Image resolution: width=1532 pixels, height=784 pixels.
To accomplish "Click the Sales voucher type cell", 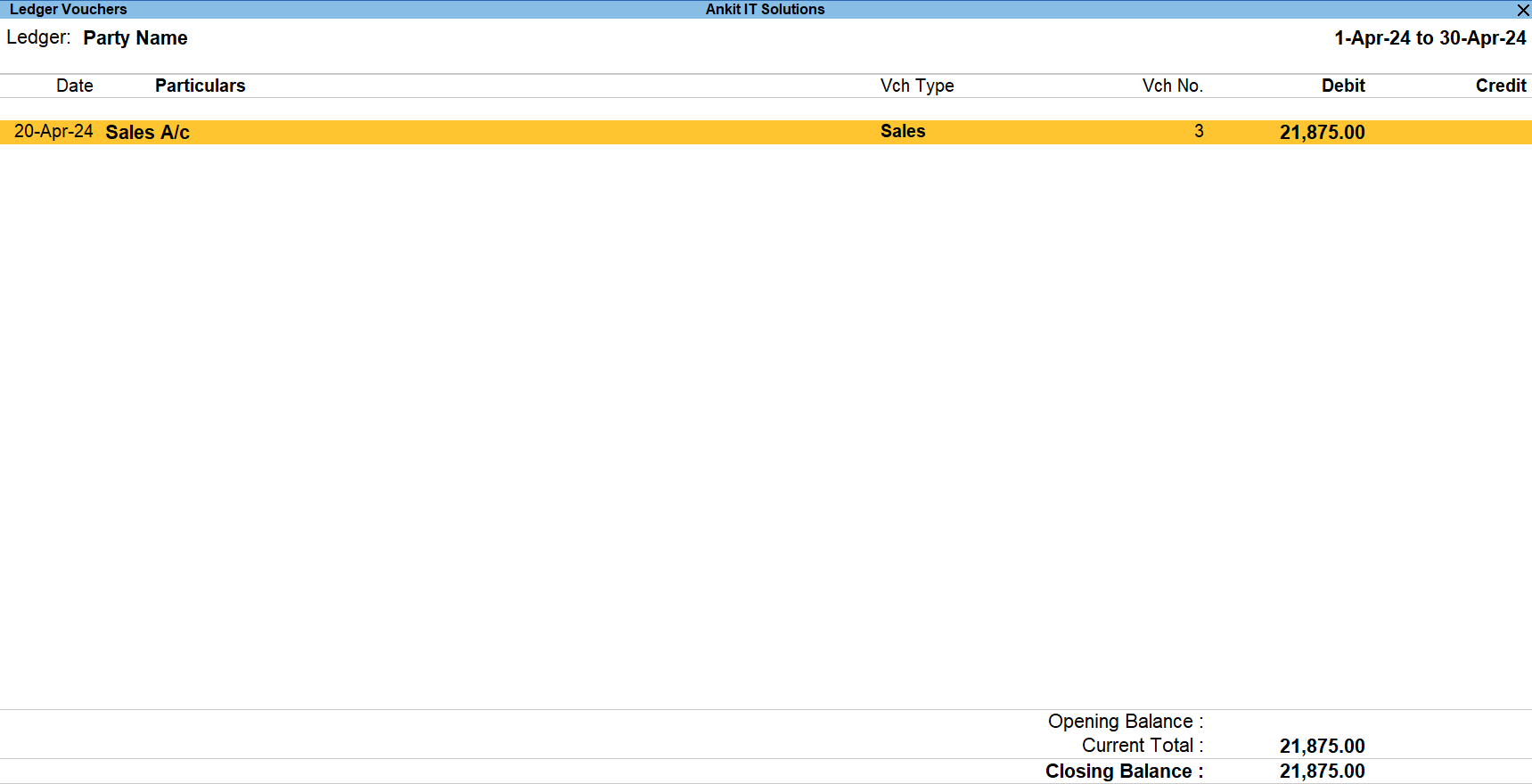I will tap(903, 131).
